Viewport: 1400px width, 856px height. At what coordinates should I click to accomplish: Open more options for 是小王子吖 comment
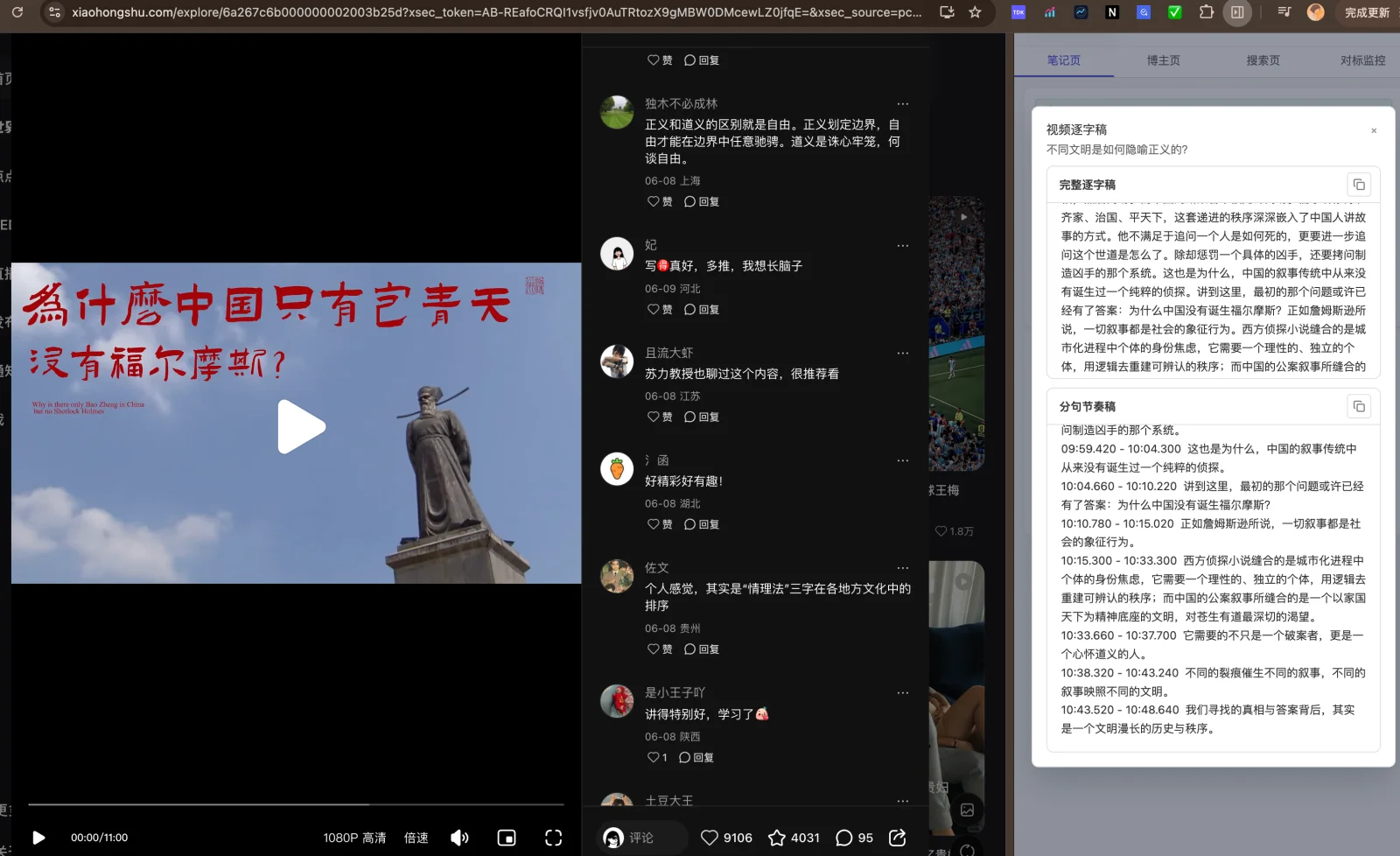click(x=903, y=693)
